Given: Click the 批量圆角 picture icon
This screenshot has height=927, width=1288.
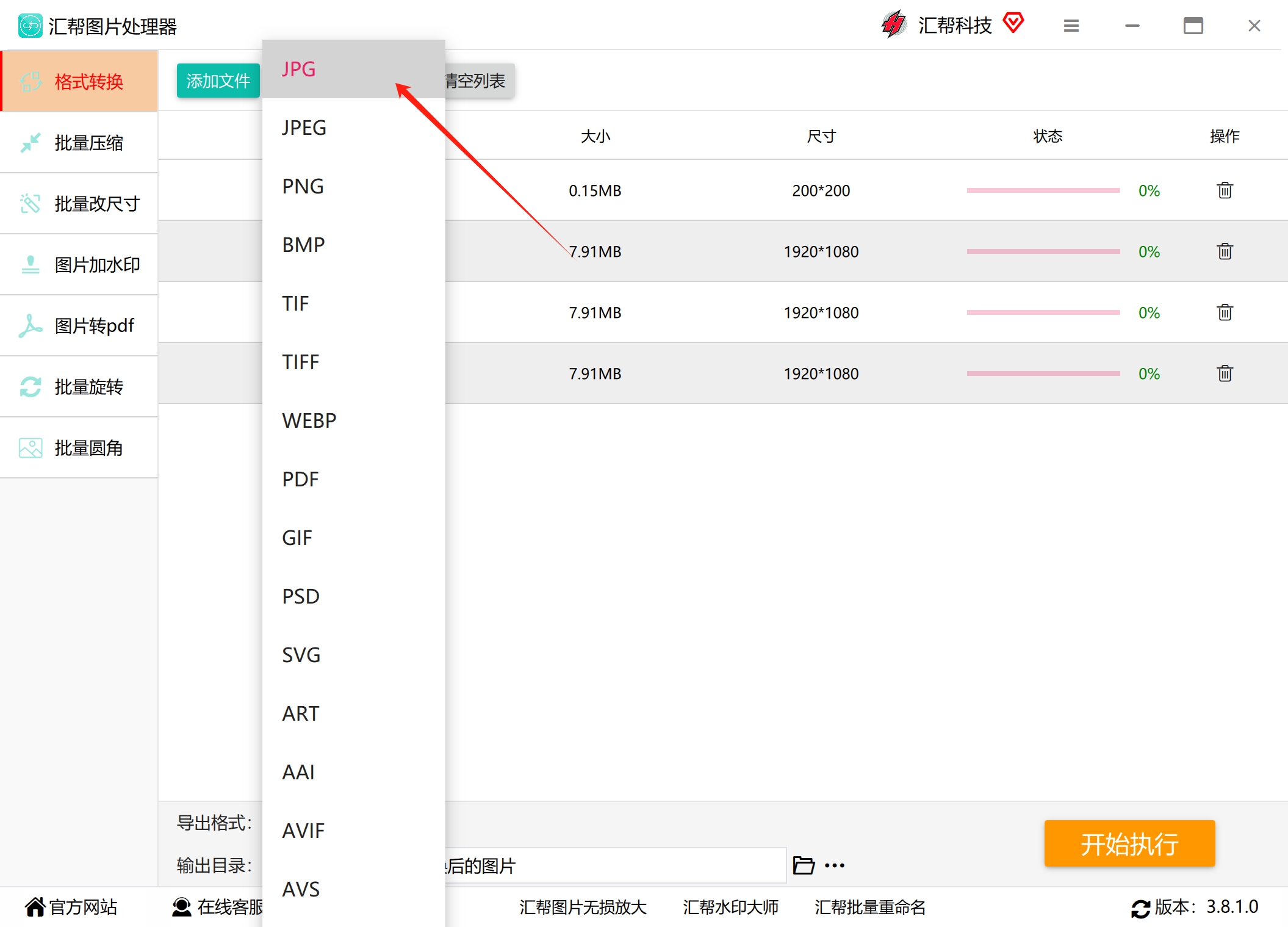Looking at the screenshot, I should click(x=31, y=447).
